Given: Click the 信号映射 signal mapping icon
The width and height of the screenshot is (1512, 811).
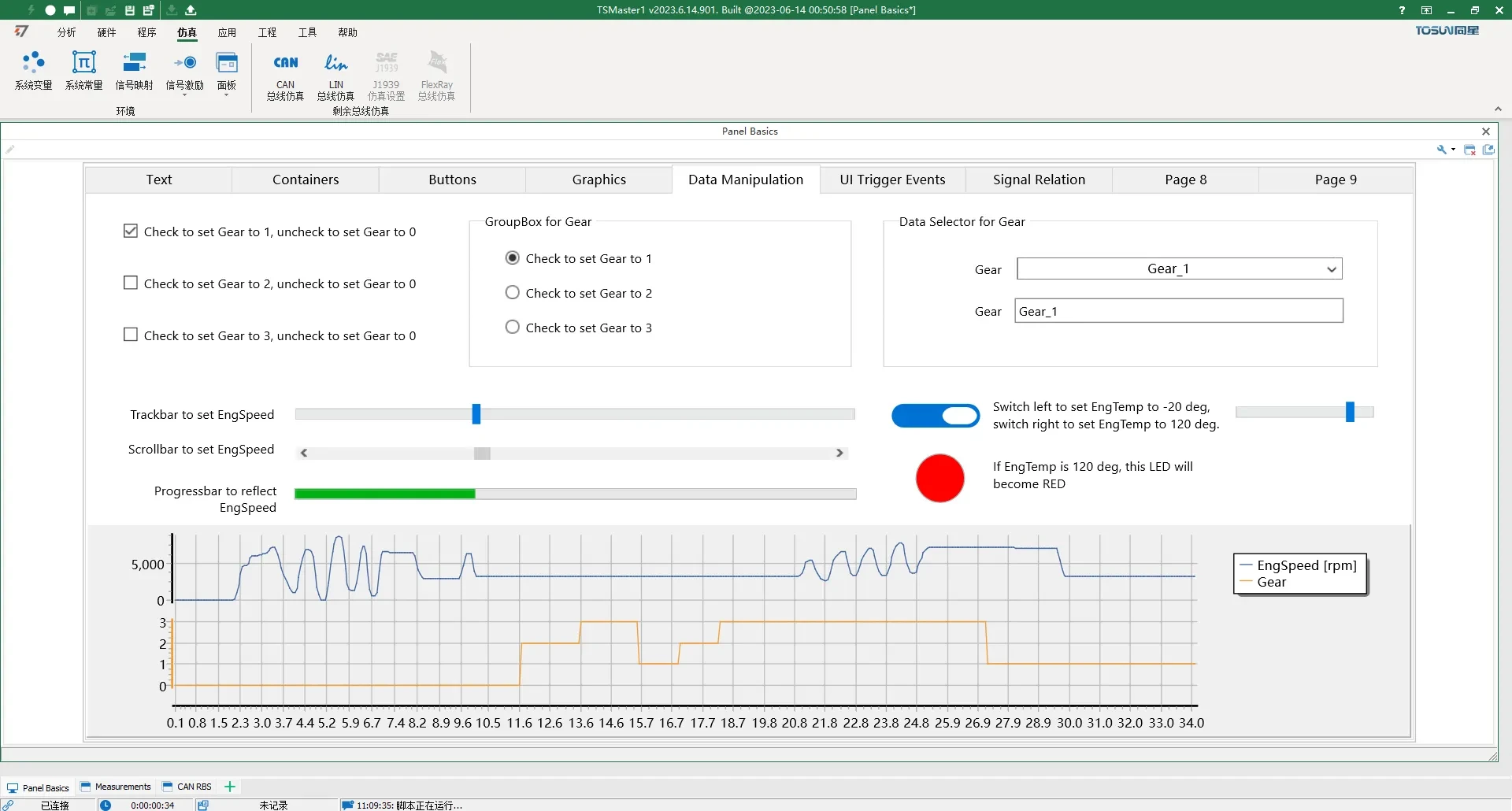Looking at the screenshot, I should [x=134, y=71].
